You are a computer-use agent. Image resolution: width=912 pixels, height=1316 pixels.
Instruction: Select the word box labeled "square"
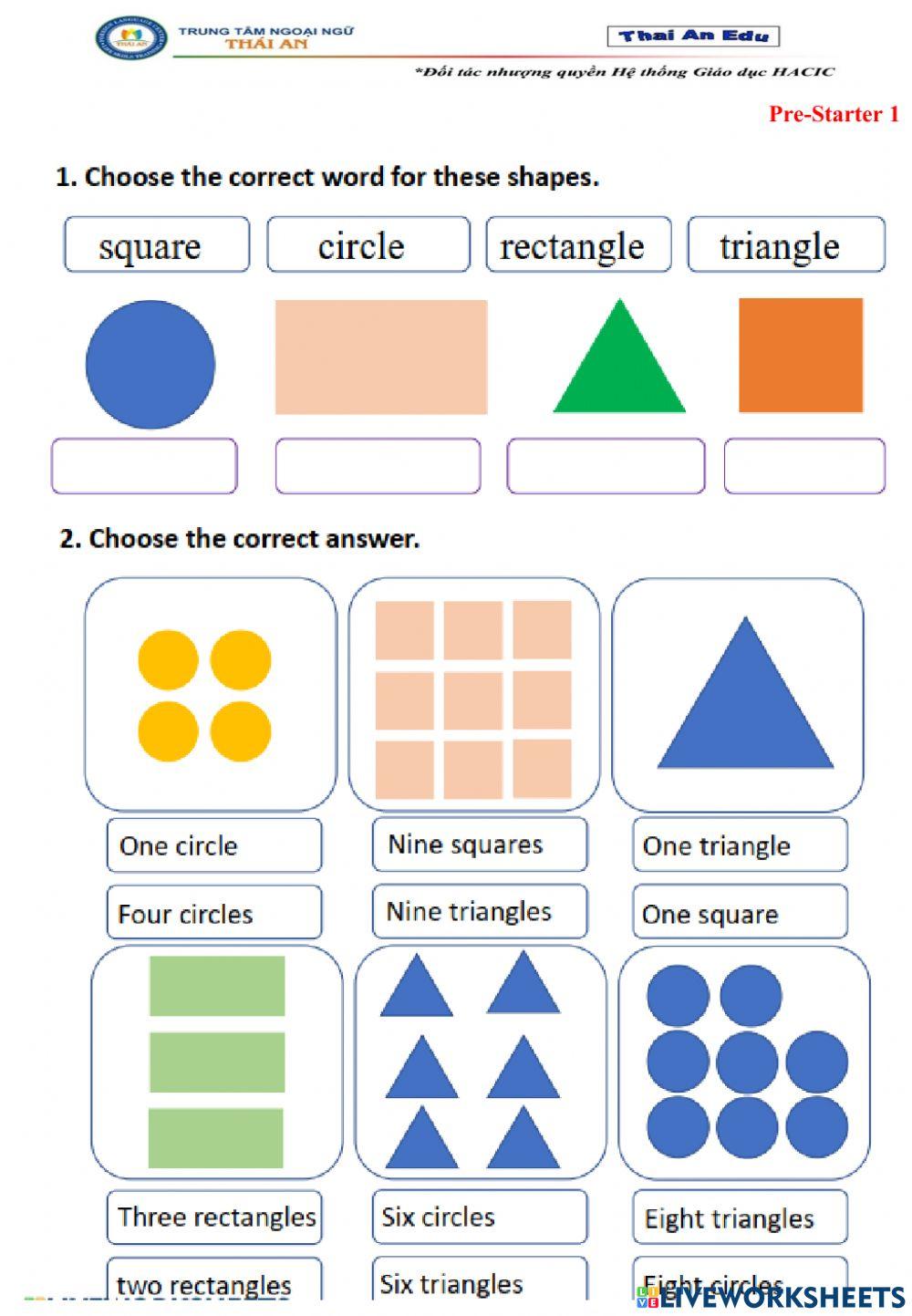pyautogui.click(x=157, y=245)
